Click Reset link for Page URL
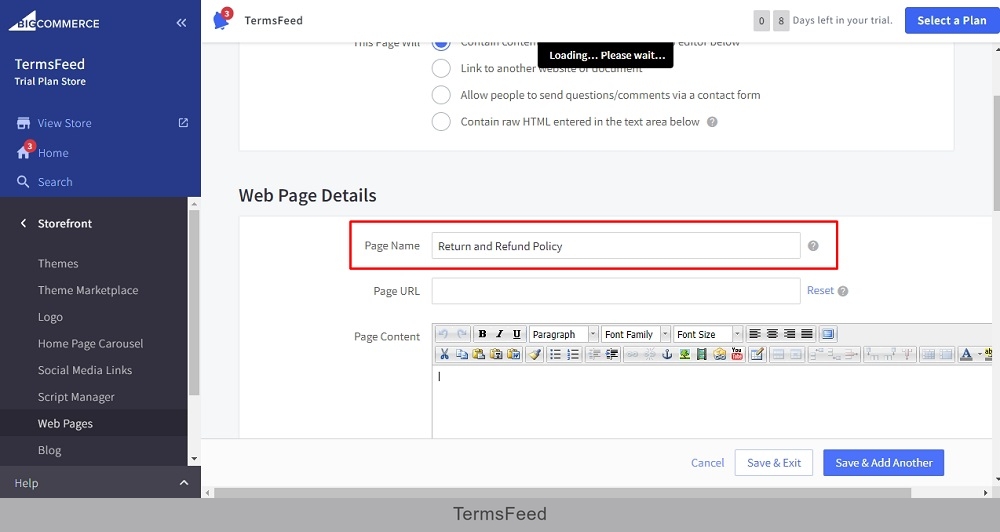The image size is (1000, 532). click(820, 290)
